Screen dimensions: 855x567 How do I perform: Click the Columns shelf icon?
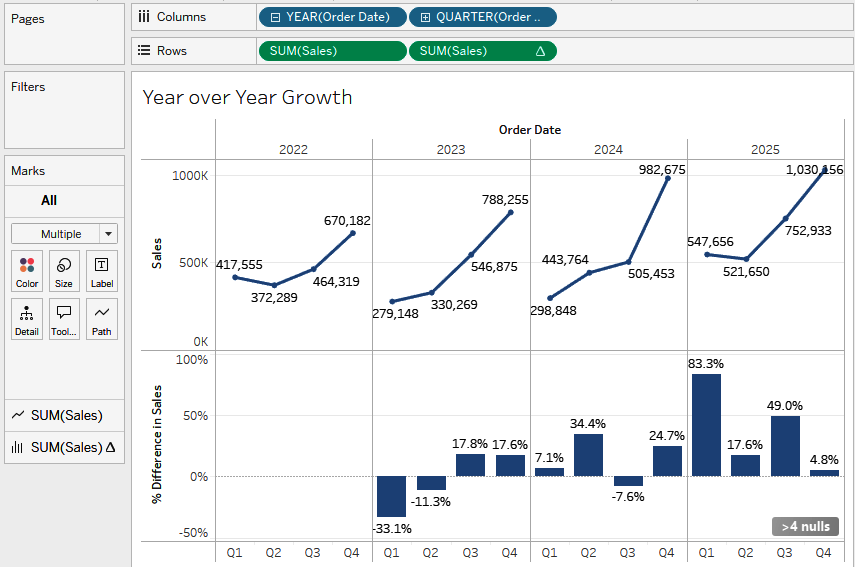(x=144, y=17)
